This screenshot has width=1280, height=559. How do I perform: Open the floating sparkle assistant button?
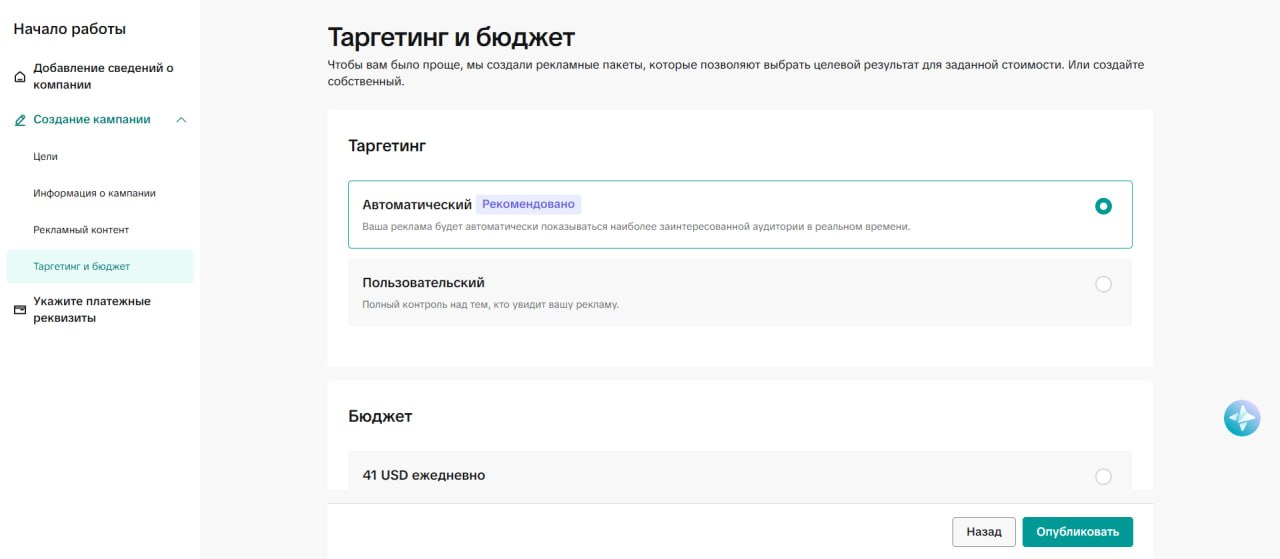pyautogui.click(x=1242, y=417)
